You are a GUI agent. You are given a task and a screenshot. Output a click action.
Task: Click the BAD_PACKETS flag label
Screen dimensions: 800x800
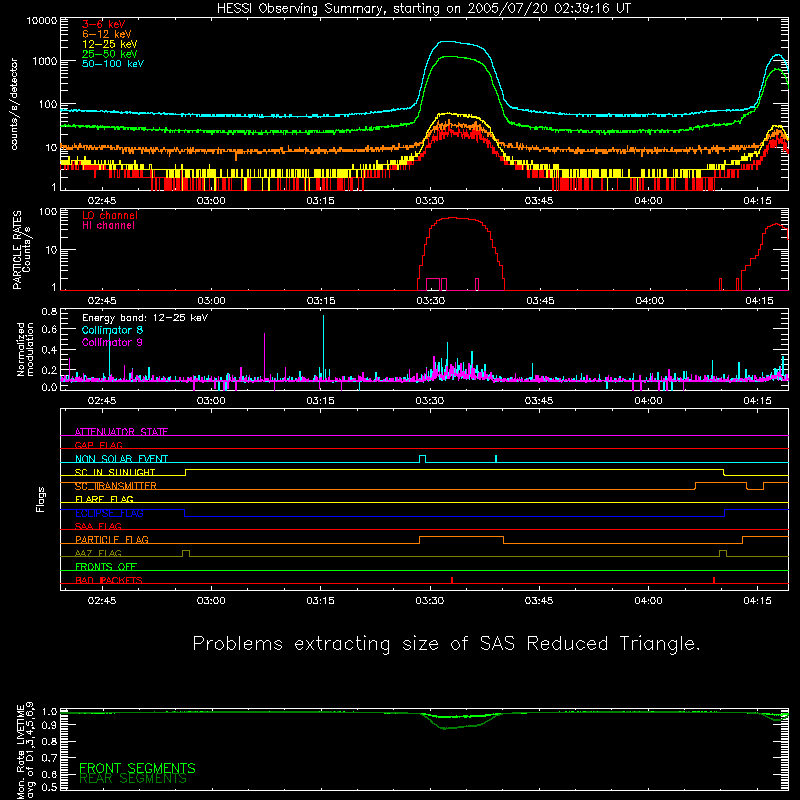109,580
